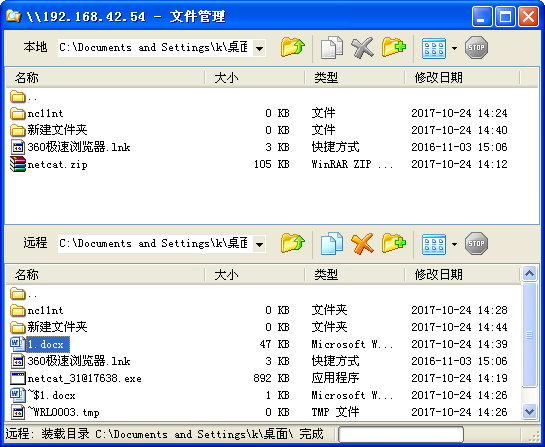Click the status bar progress field
Image resolution: width=545 pixels, height=447 pixels.
tap(401, 434)
